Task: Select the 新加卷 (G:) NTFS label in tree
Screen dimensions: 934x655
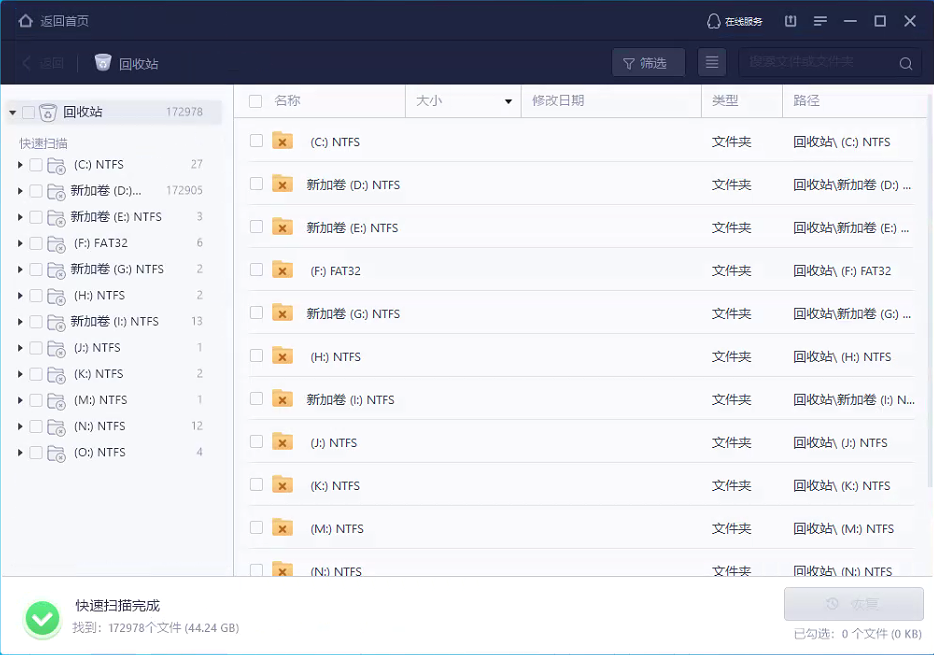Action: coord(117,269)
